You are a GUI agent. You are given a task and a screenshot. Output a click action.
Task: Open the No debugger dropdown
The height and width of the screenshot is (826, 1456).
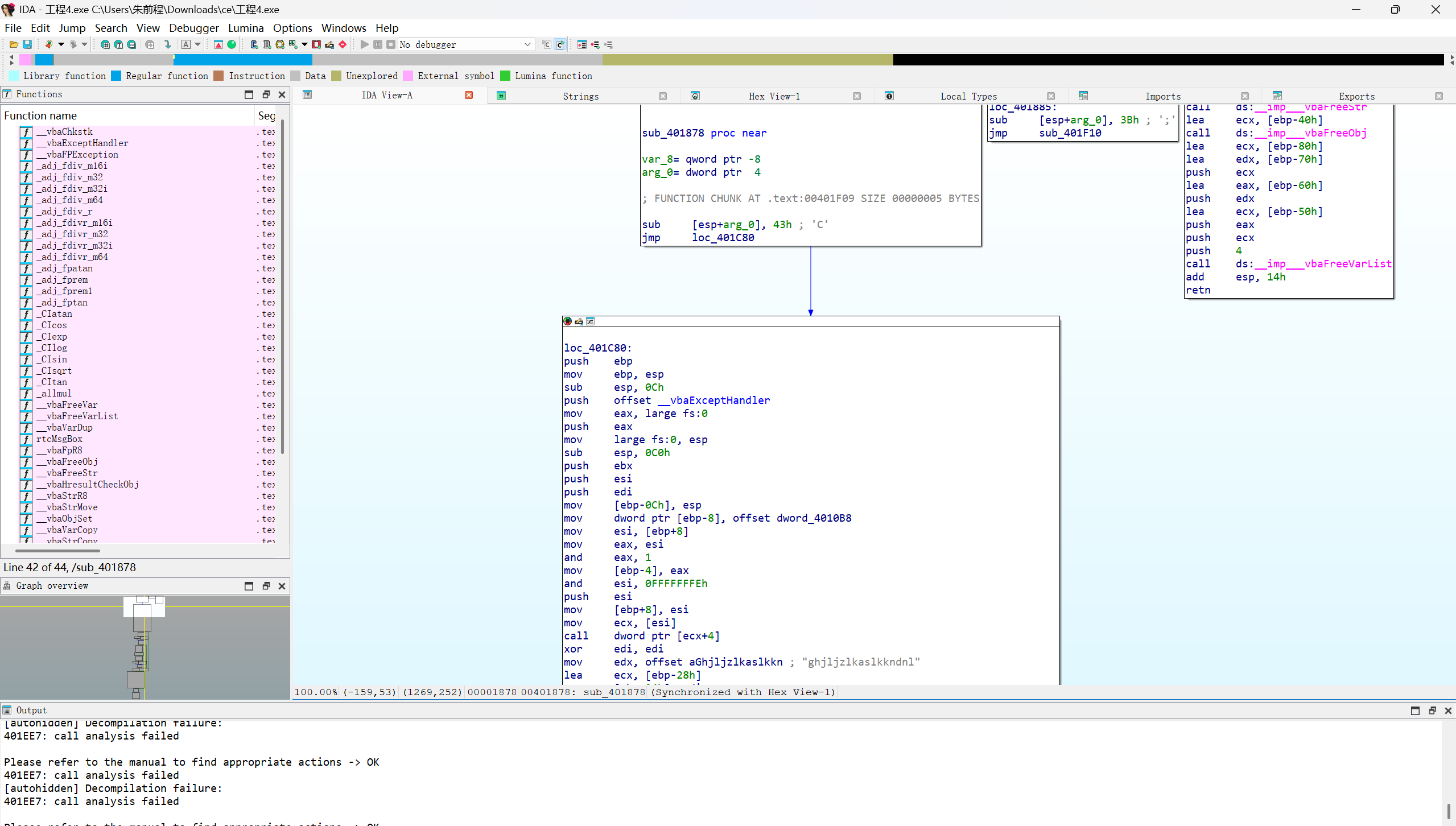pos(527,44)
